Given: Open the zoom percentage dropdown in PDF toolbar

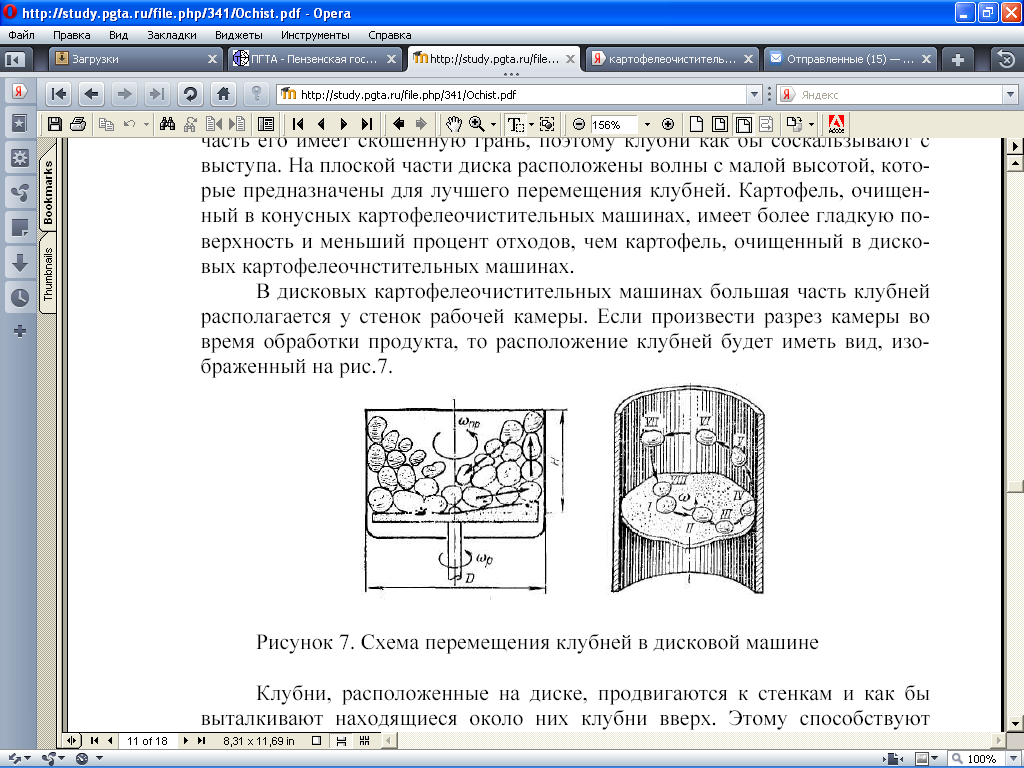Looking at the screenshot, I should (647, 125).
